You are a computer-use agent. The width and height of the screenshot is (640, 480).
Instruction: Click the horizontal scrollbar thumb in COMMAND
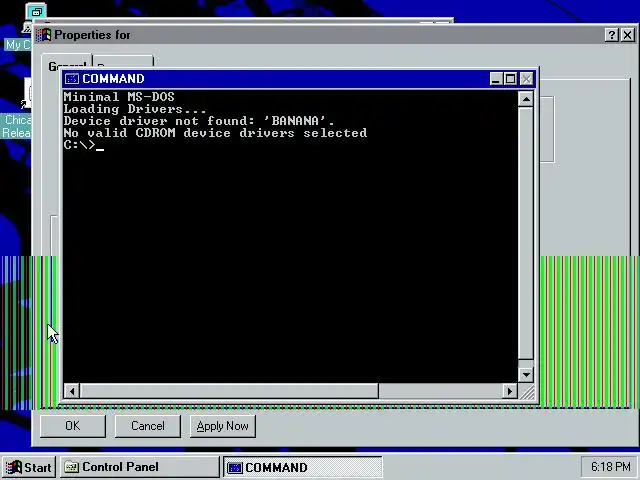click(229, 391)
